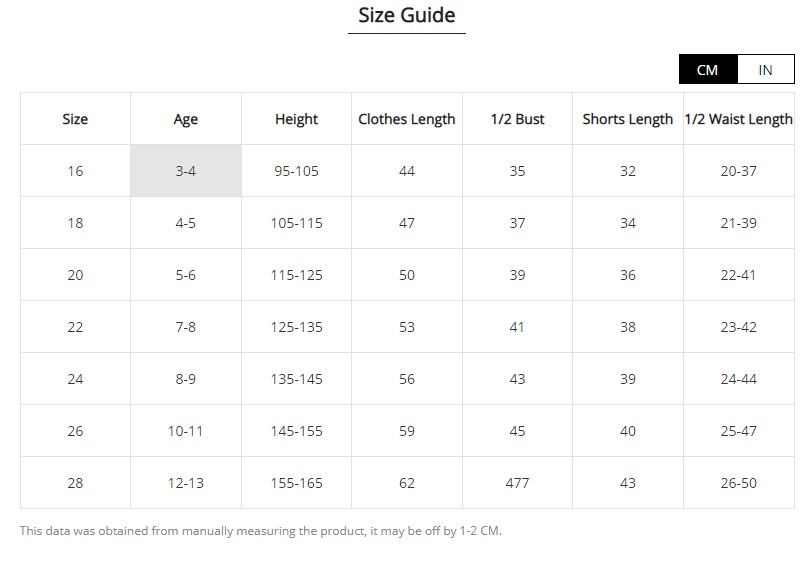808x566 pixels.
Task: Select the Size column header
Action: coord(75,119)
